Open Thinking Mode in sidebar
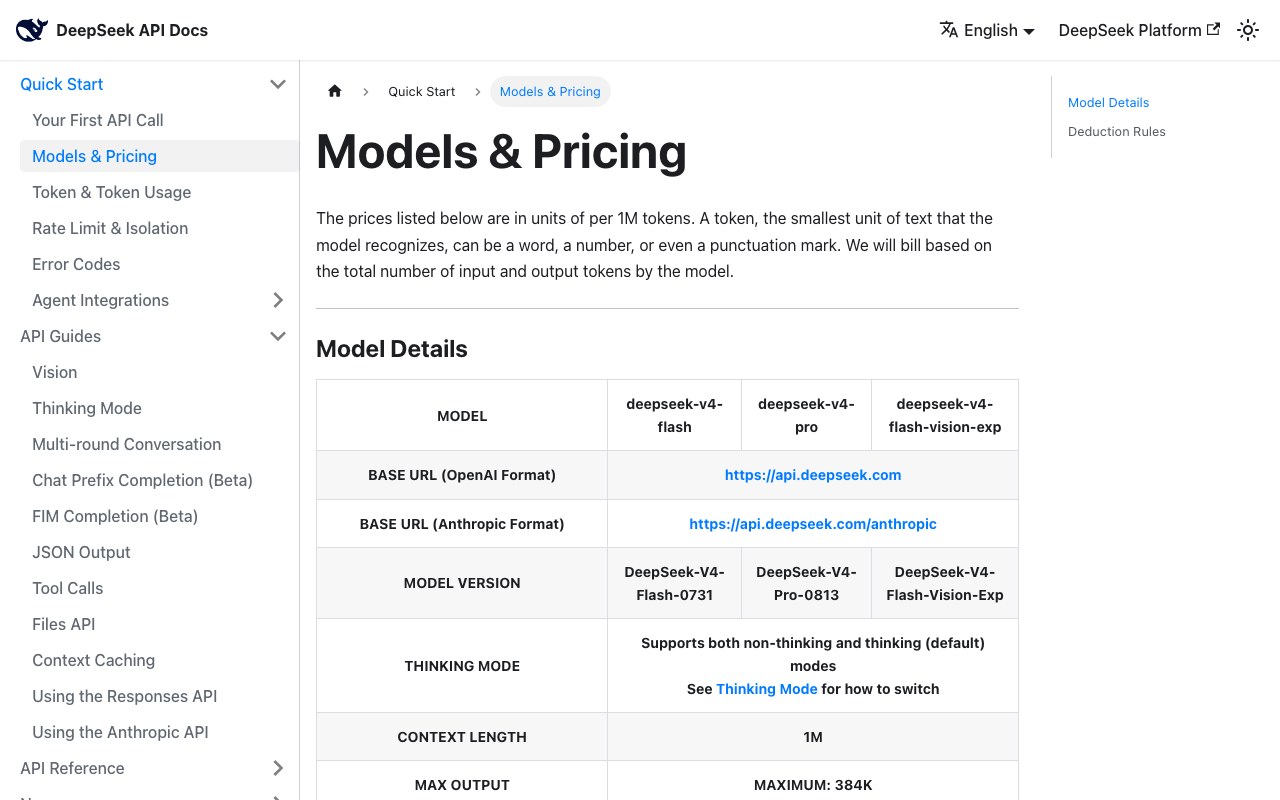The width and height of the screenshot is (1280, 800). [87, 408]
